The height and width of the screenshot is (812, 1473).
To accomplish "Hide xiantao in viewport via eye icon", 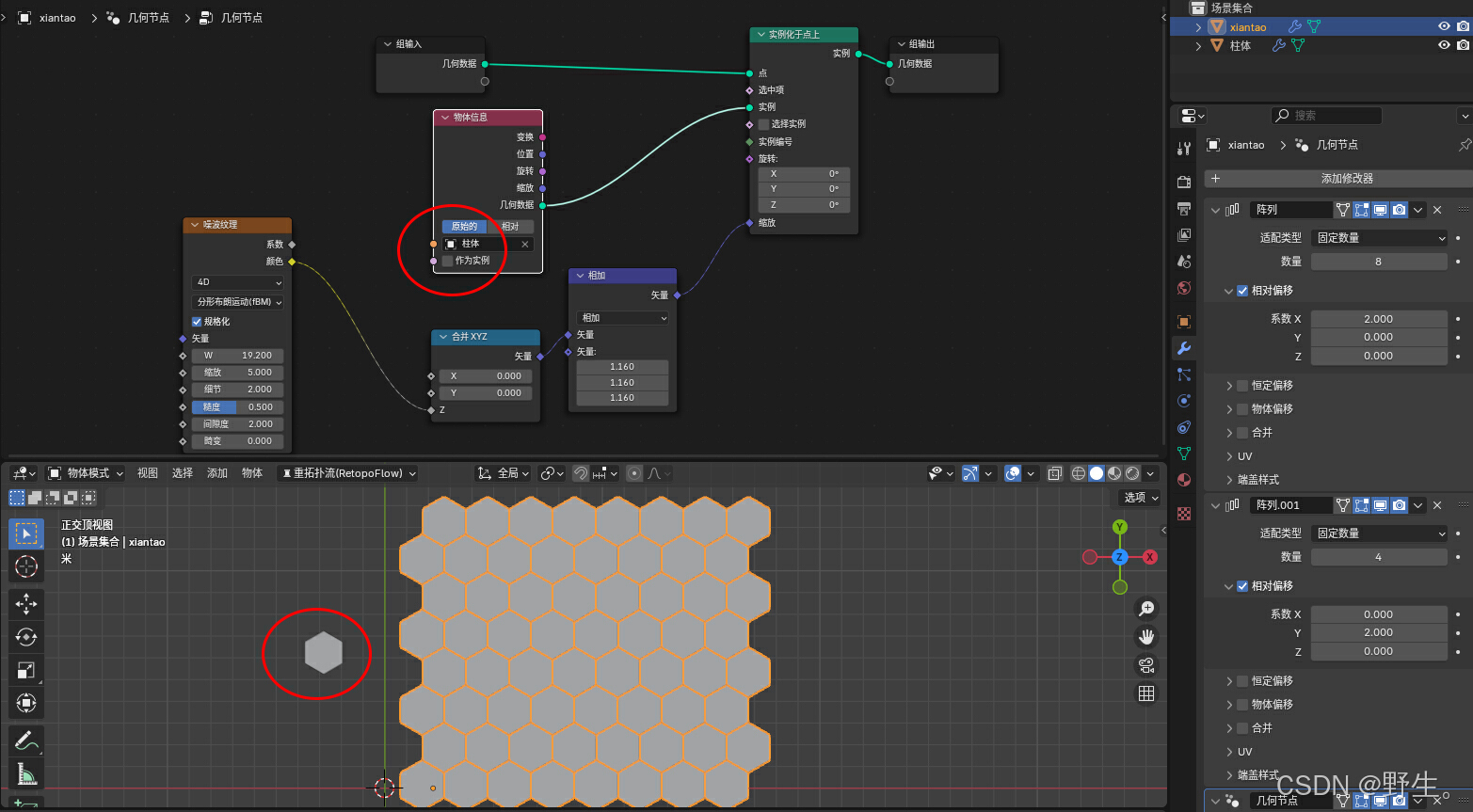I will 1444,26.
